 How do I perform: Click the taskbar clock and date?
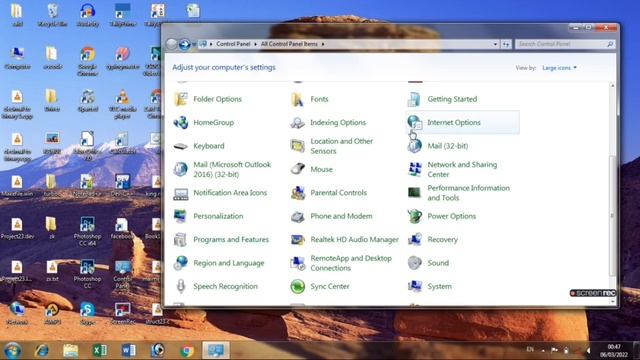[614, 351]
